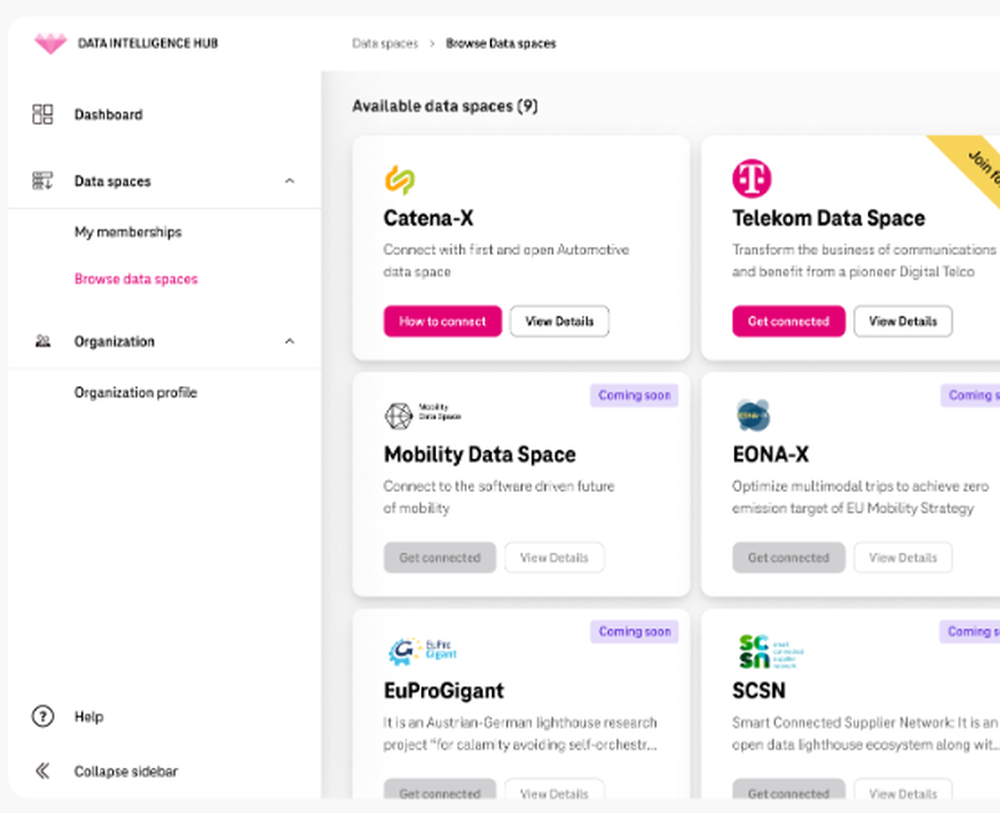Click the Help question mark icon
Image resolution: width=1000 pixels, height=813 pixels.
43,716
